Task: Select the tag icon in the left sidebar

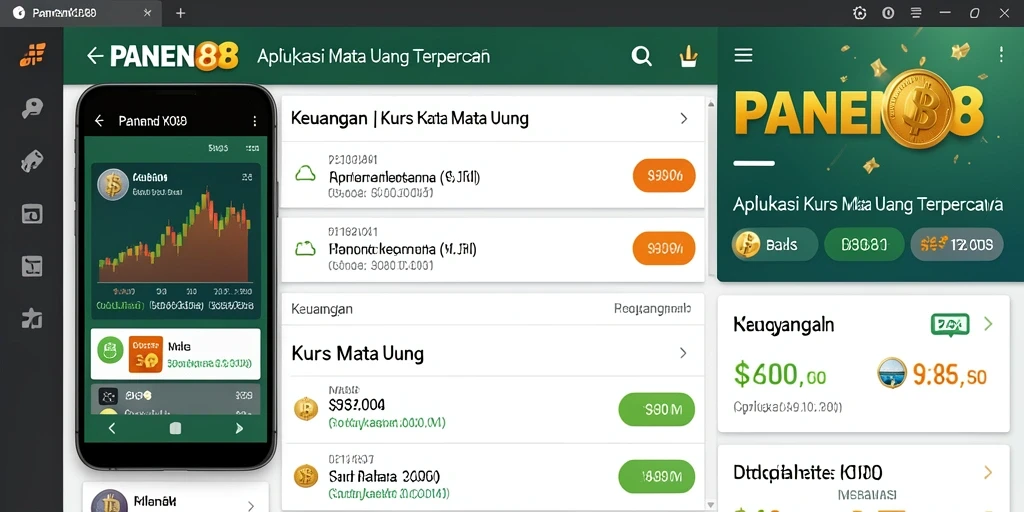Action: (32, 161)
